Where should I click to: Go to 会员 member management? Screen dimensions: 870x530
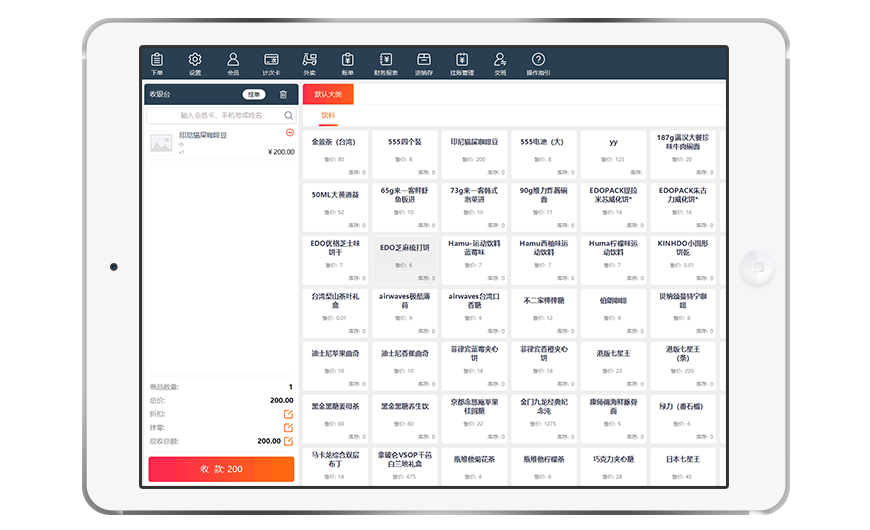[x=233, y=63]
